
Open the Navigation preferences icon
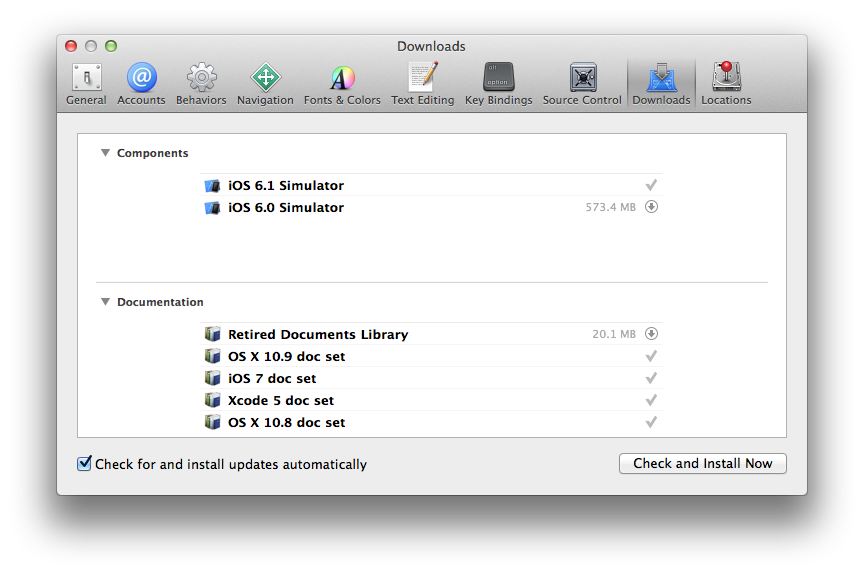[x=266, y=77]
